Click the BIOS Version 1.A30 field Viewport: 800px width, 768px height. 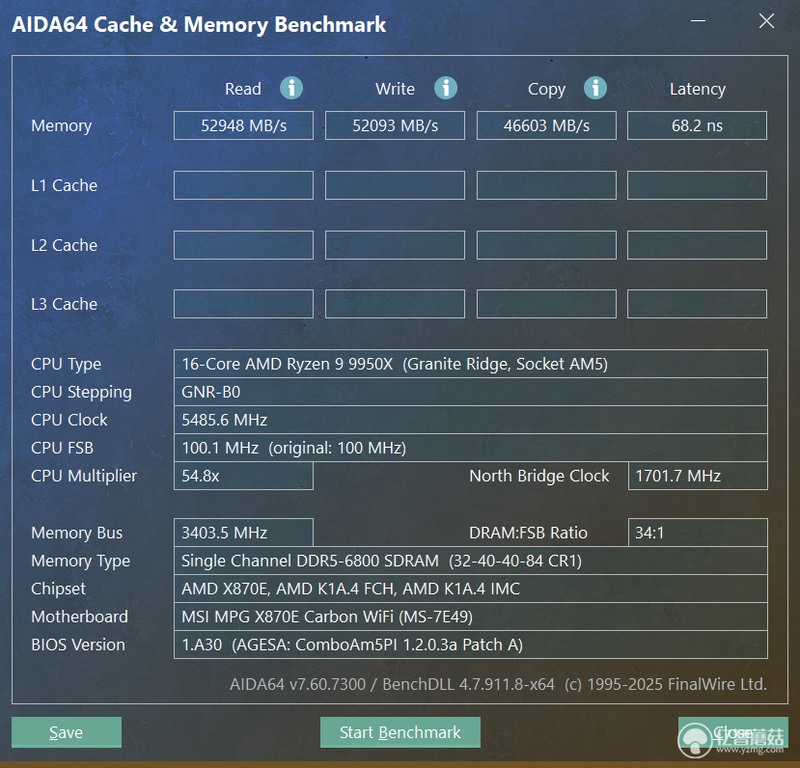click(470, 645)
